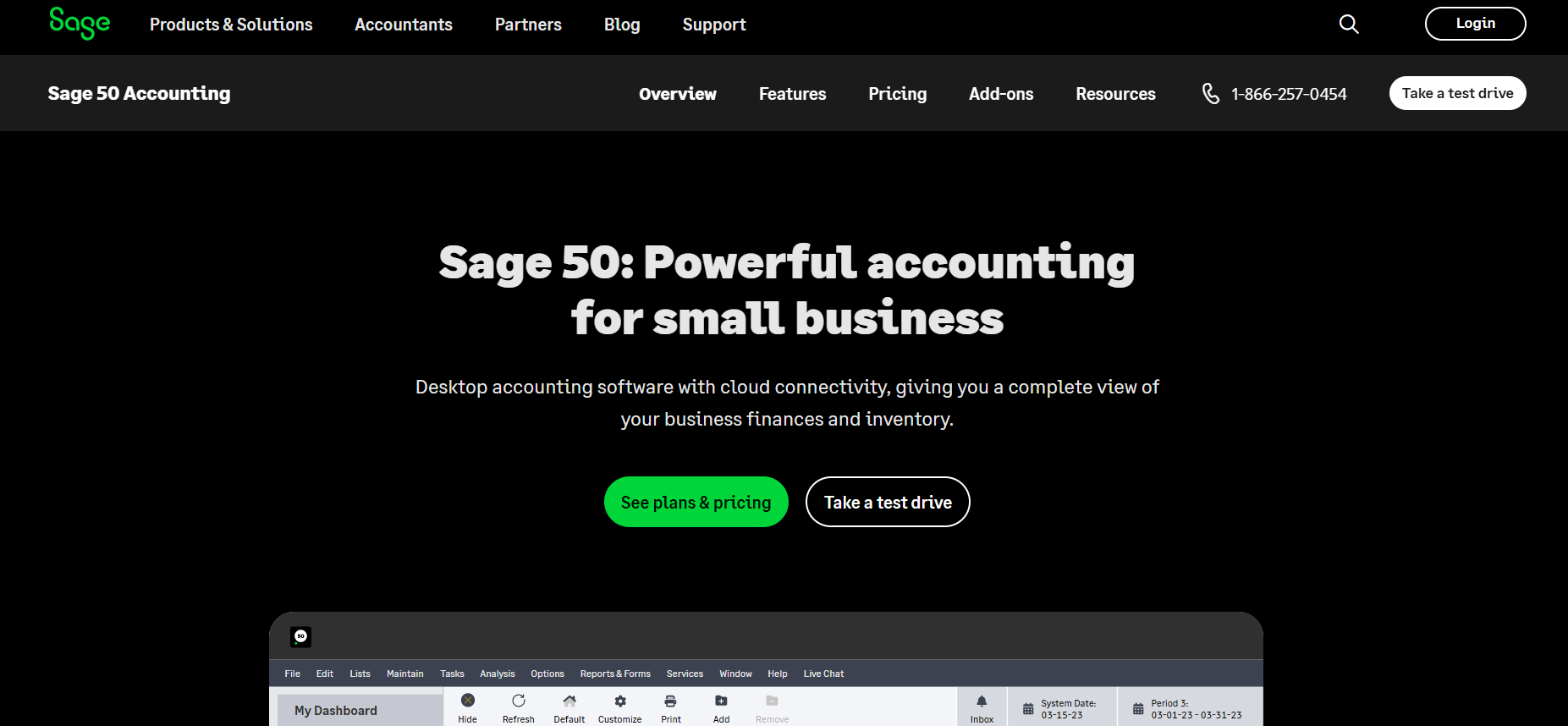Click See plans & pricing button
This screenshot has width=1568, height=726.
pos(696,502)
